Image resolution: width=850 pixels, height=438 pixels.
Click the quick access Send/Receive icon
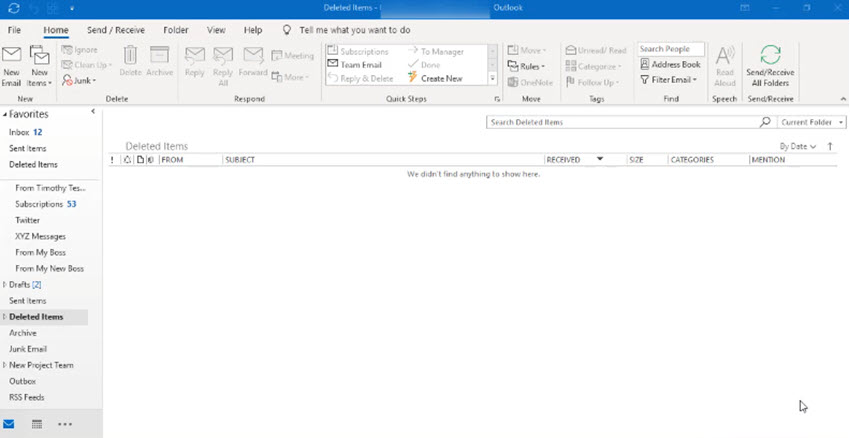tap(14, 8)
